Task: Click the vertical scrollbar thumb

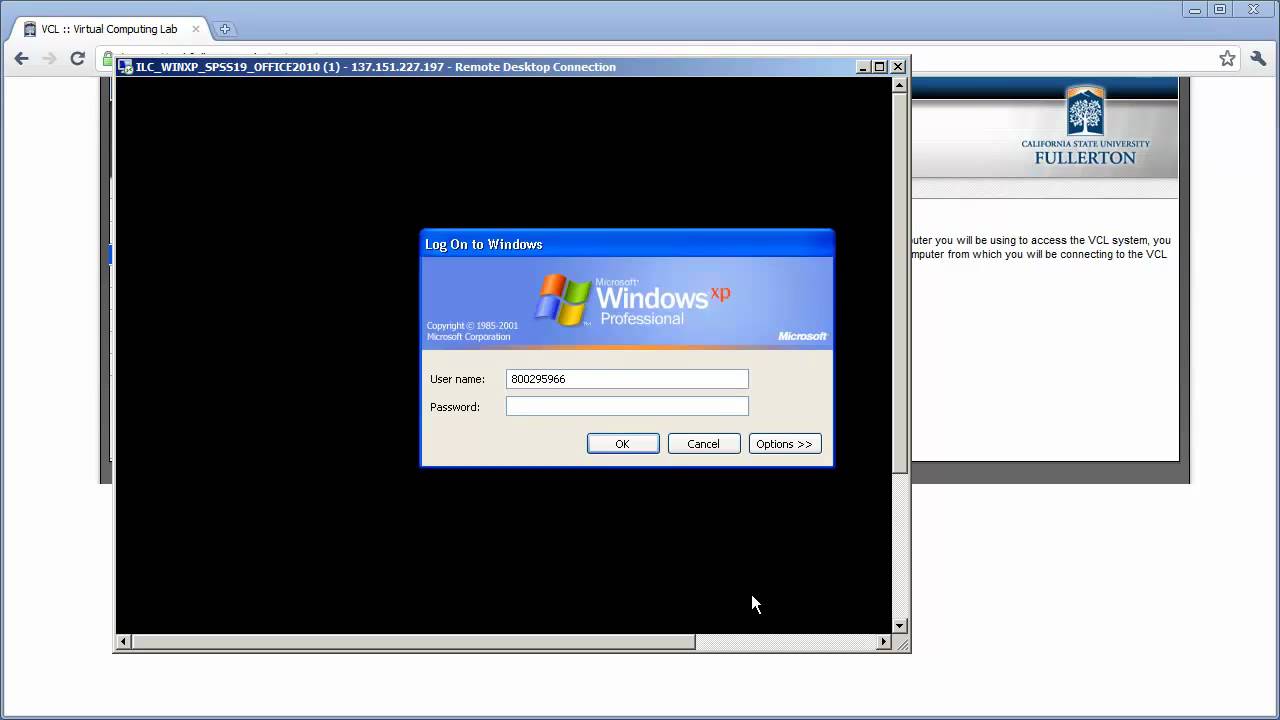Action: pos(900,283)
